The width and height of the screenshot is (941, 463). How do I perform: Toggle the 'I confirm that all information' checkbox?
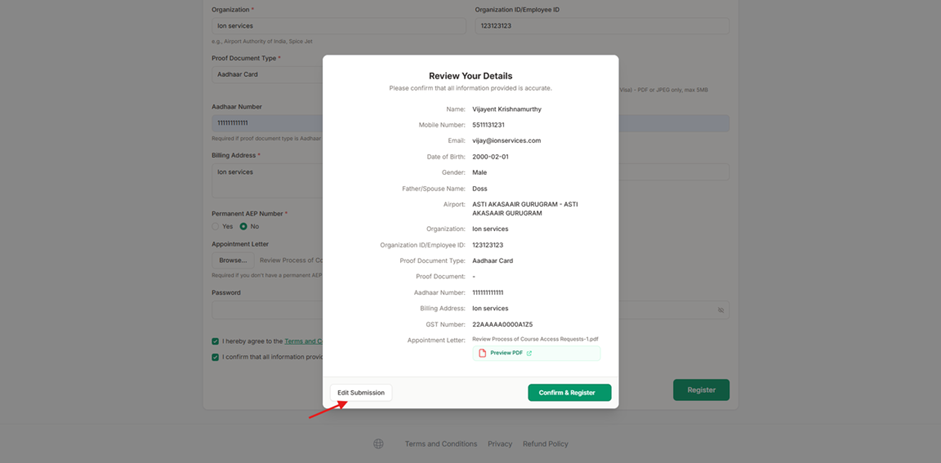pyautogui.click(x=215, y=356)
